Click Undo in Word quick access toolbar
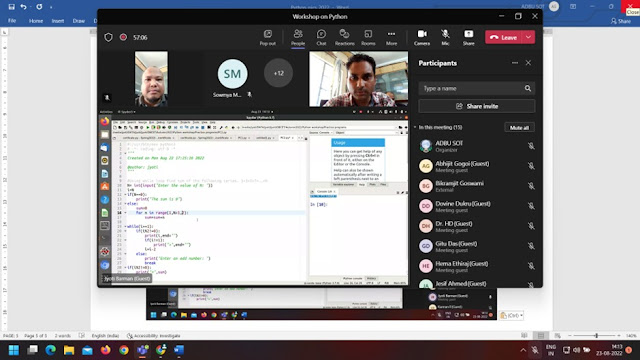This screenshot has width=640, height=360. point(24,7)
